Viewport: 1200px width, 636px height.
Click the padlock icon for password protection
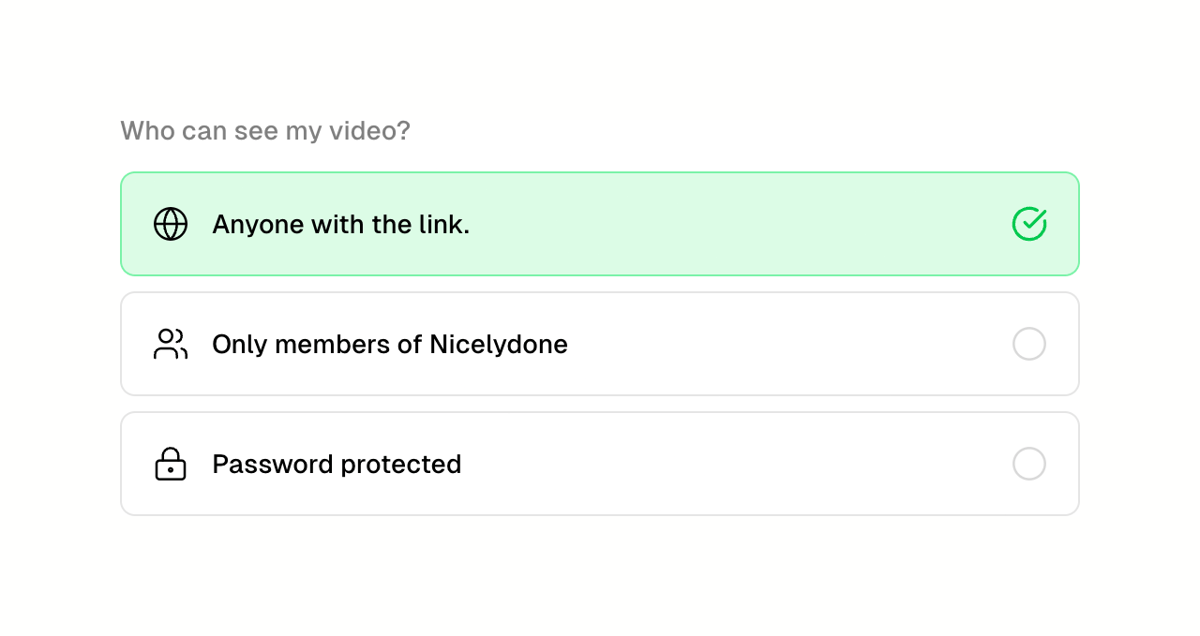click(x=170, y=463)
